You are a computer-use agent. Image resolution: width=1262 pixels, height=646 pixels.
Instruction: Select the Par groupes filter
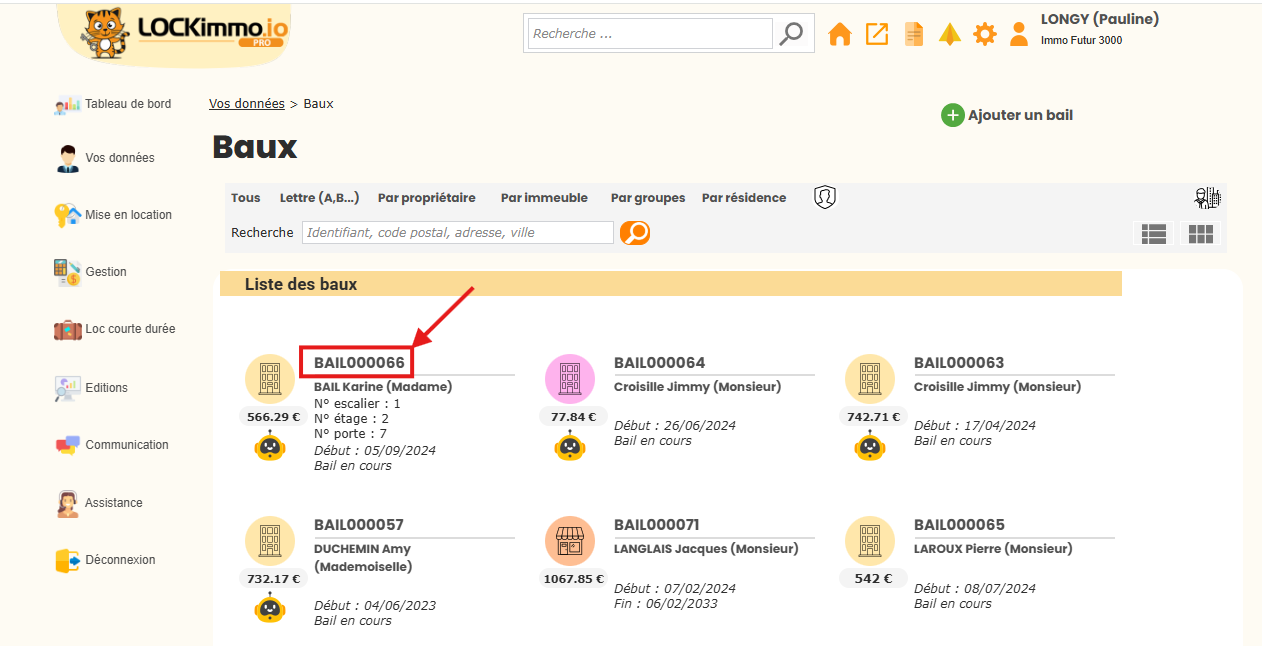648,198
